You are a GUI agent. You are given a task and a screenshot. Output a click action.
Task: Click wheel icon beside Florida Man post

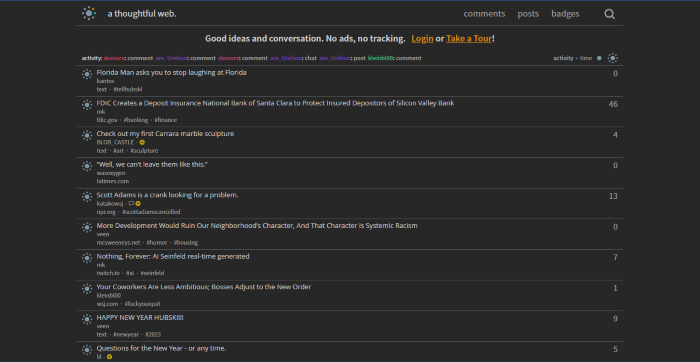pos(87,74)
